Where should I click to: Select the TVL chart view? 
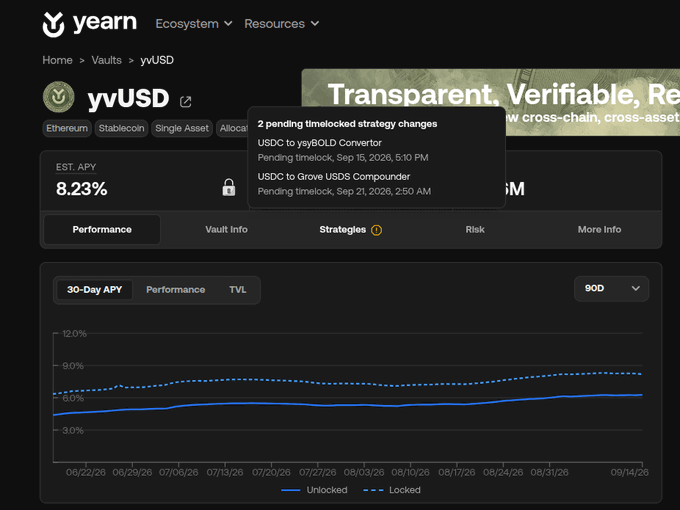(x=238, y=290)
